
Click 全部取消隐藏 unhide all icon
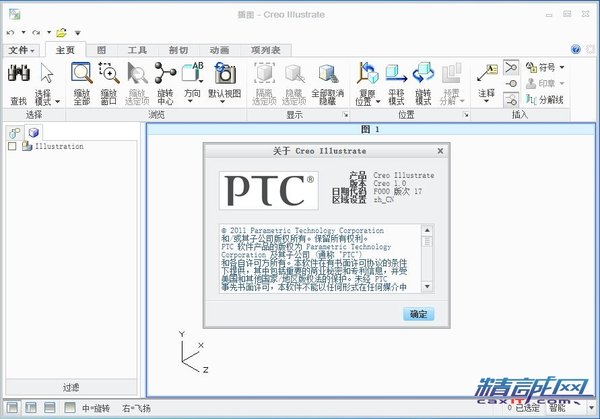click(328, 73)
